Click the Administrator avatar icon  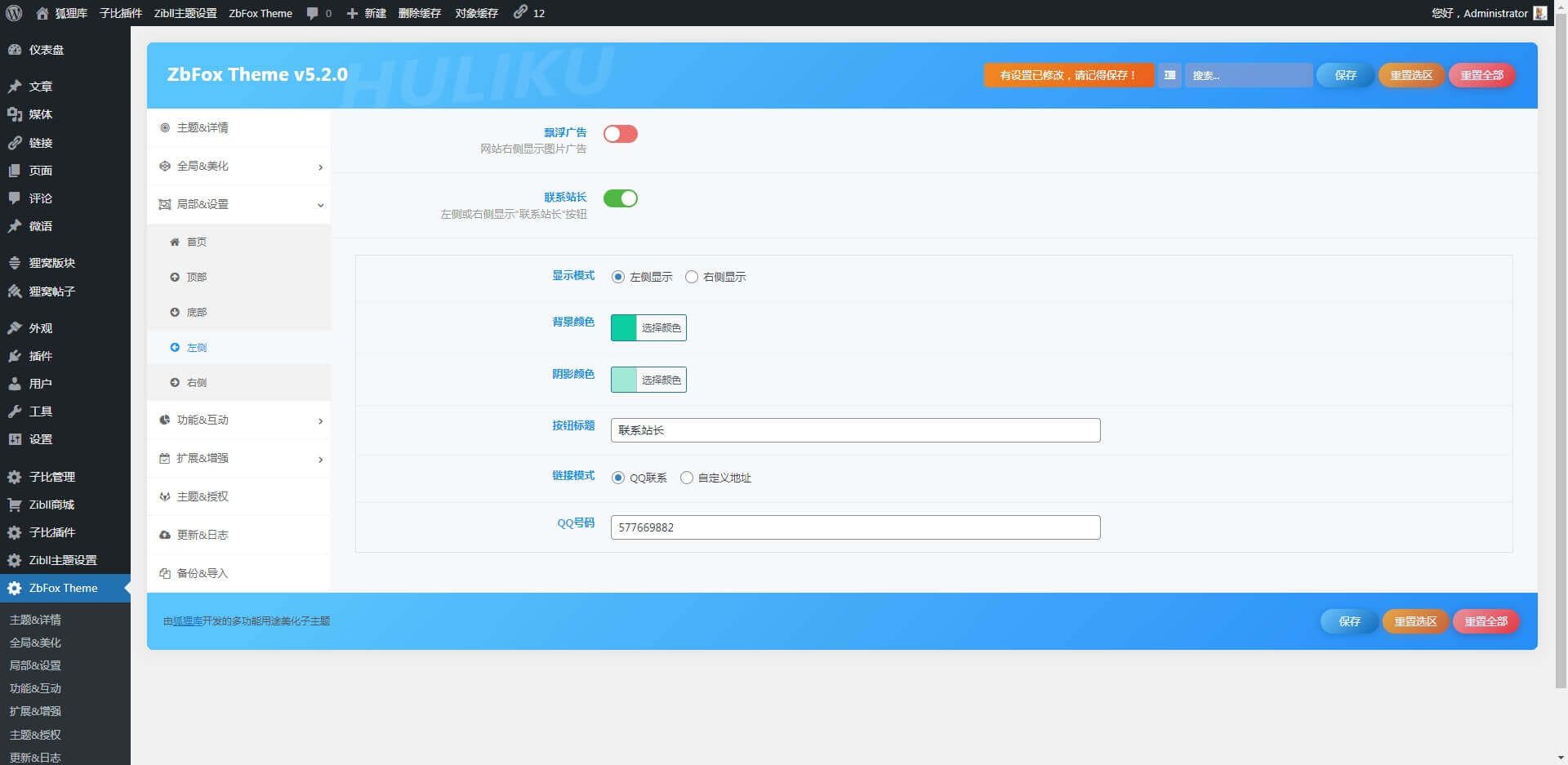tap(1539, 13)
